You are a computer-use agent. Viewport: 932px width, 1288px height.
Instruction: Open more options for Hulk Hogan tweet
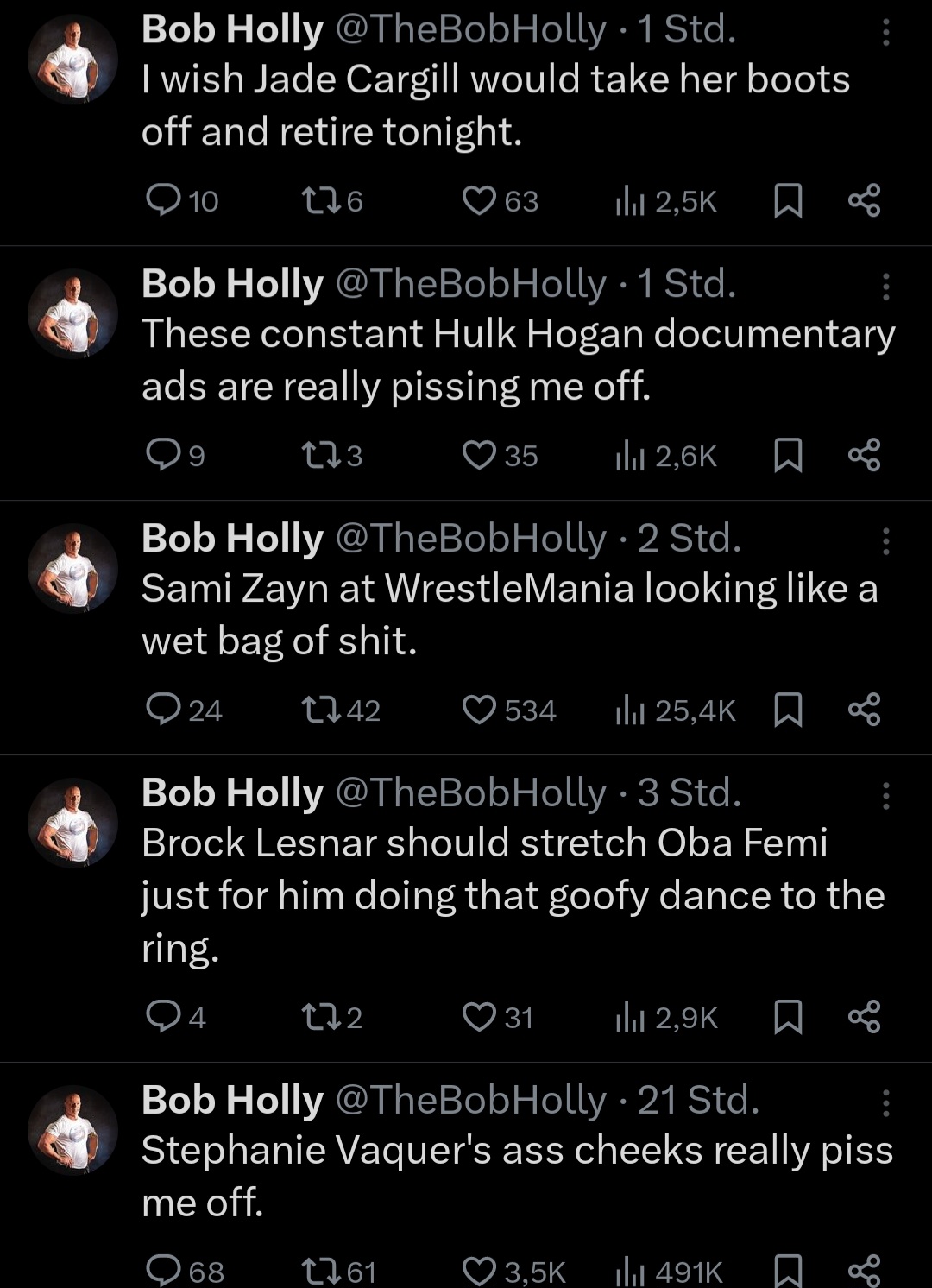coord(885,287)
